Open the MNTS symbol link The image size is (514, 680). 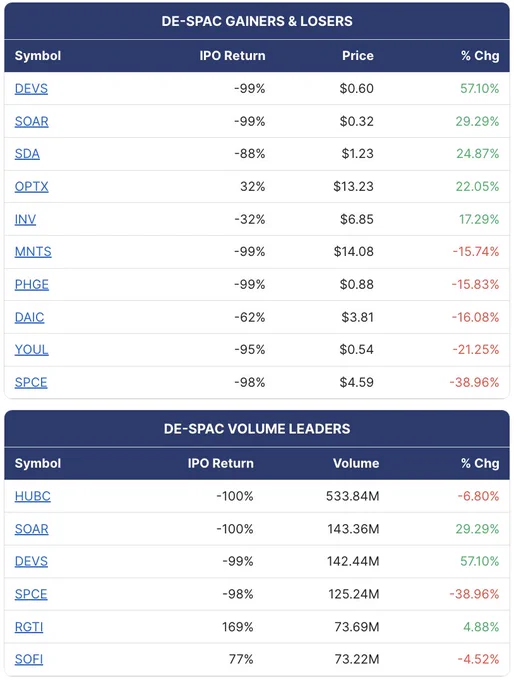tap(33, 252)
